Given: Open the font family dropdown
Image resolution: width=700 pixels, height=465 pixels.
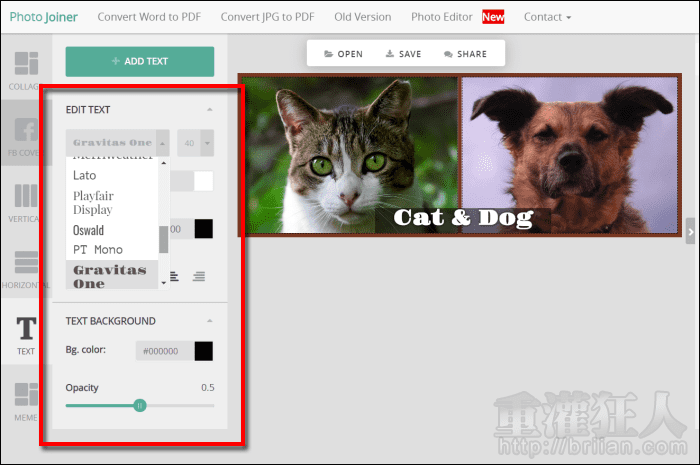Looking at the screenshot, I should tap(120, 143).
